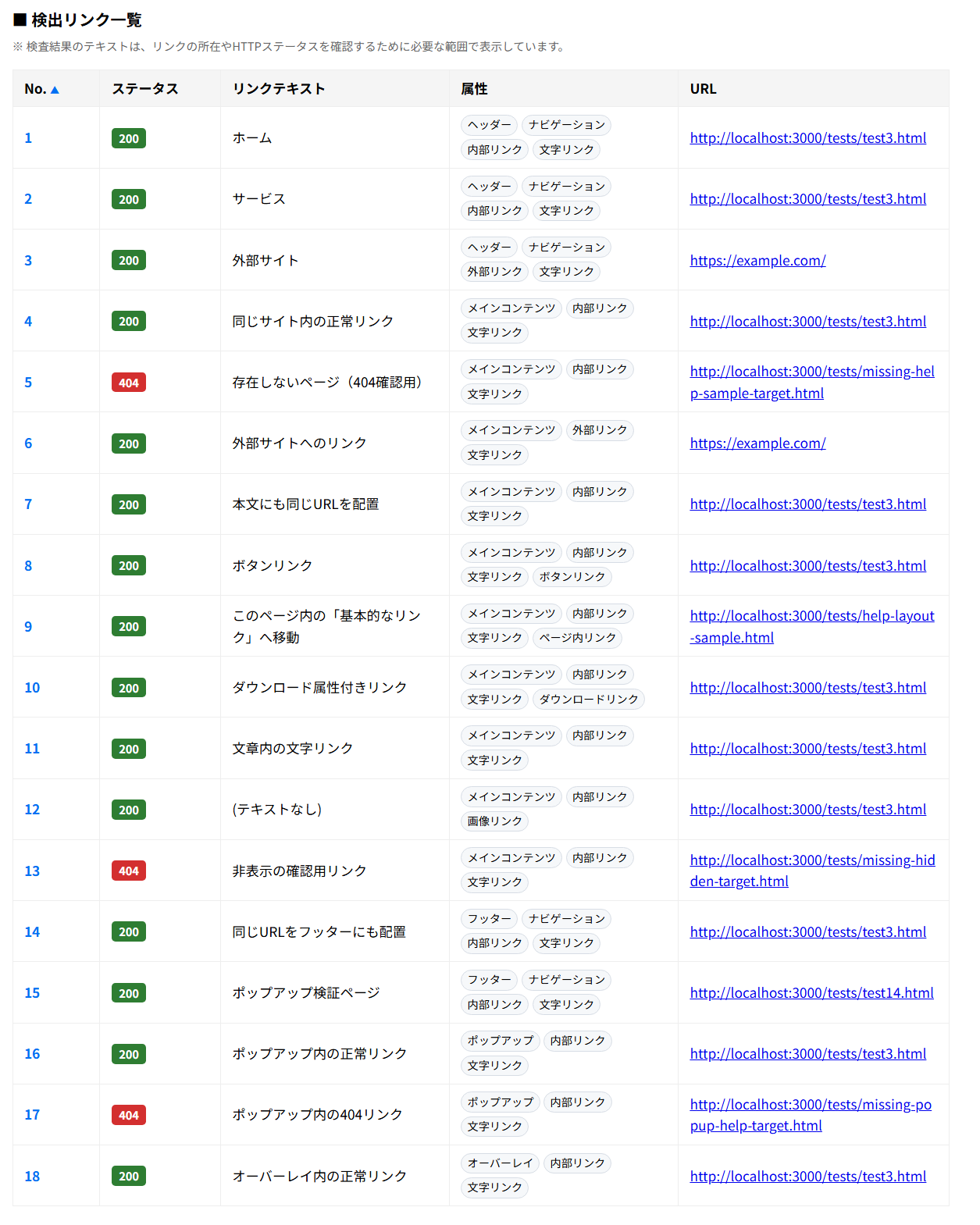Click the 404 badge in row 17
This screenshot has height=1225, width=980.
(129, 1115)
